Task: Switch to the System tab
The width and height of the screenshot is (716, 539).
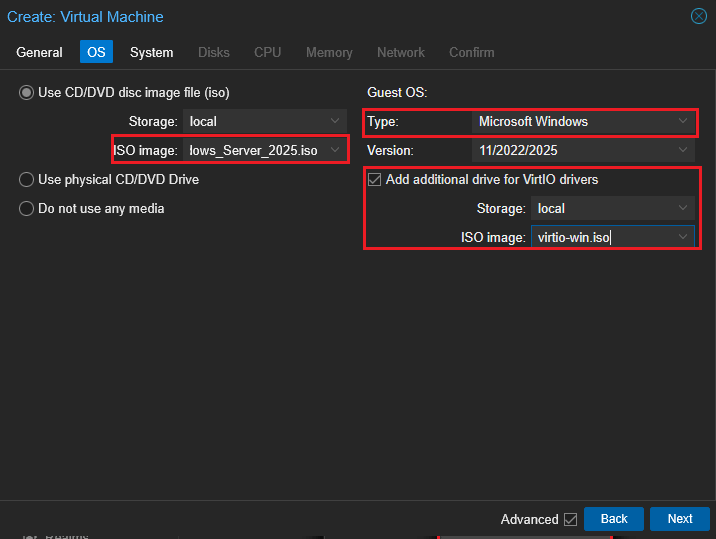Action: tap(151, 52)
